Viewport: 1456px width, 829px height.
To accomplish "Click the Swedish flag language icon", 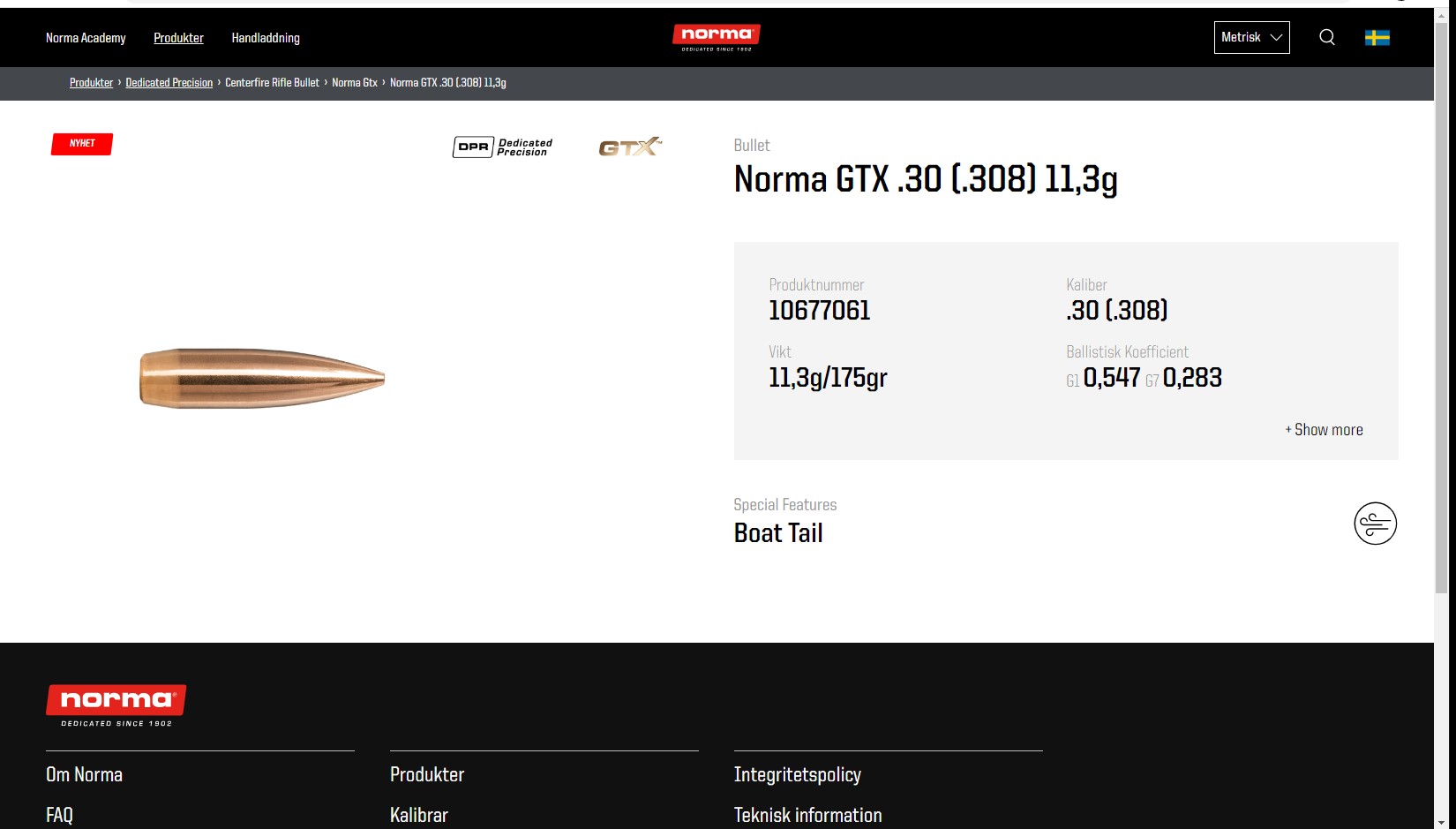I will click(1377, 37).
